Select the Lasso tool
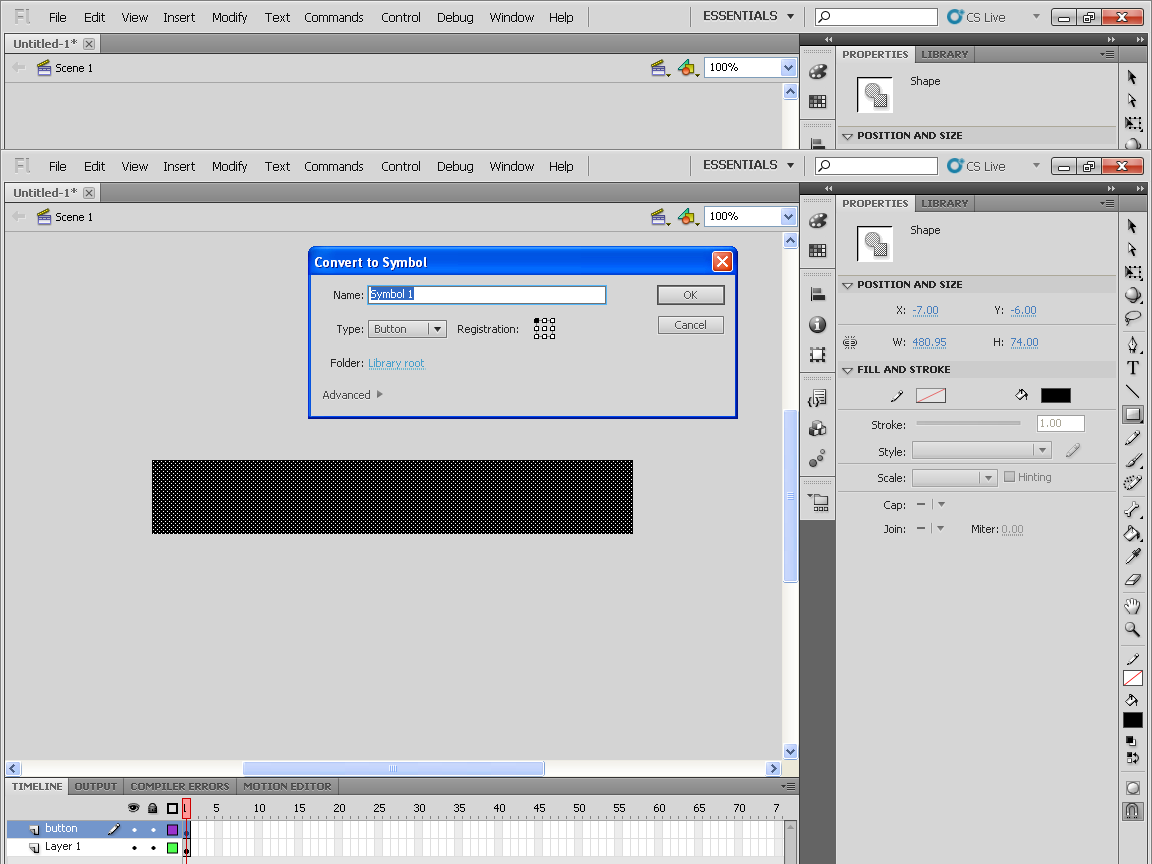The height and width of the screenshot is (864, 1152). pyautogui.click(x=1133, y=318)
